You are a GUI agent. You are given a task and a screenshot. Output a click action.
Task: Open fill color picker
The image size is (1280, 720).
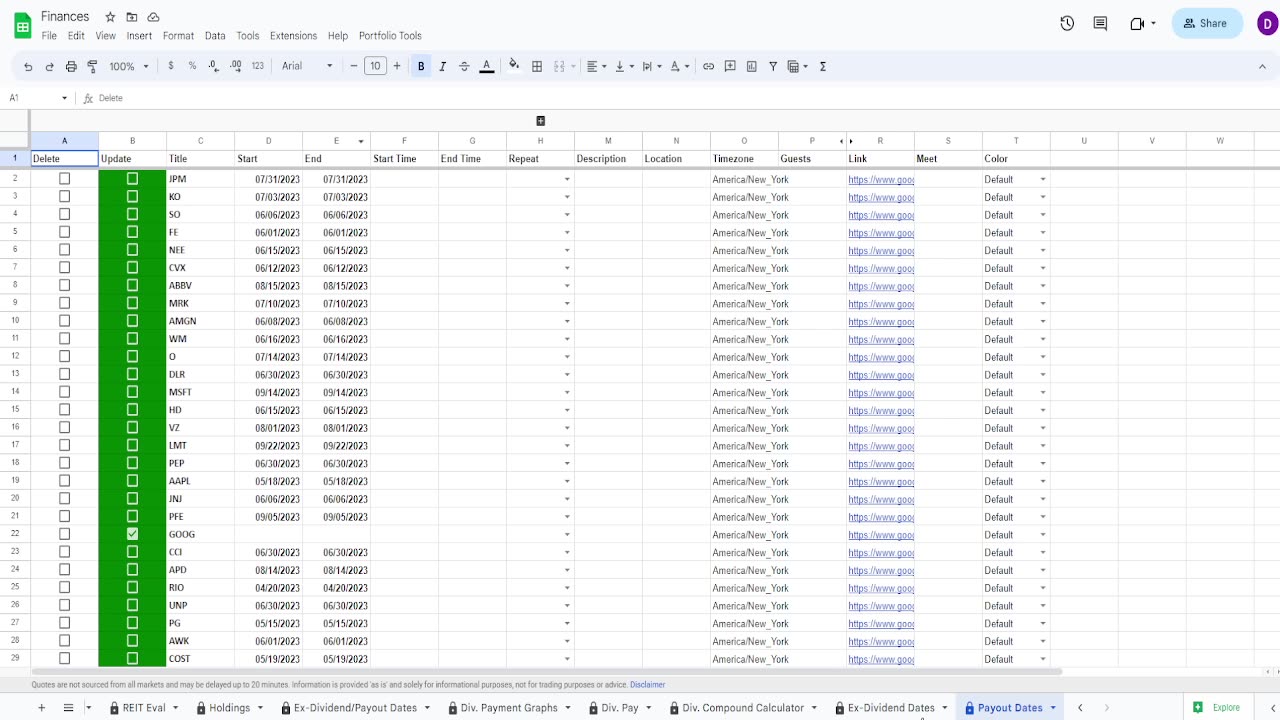[x=514, y=66]
